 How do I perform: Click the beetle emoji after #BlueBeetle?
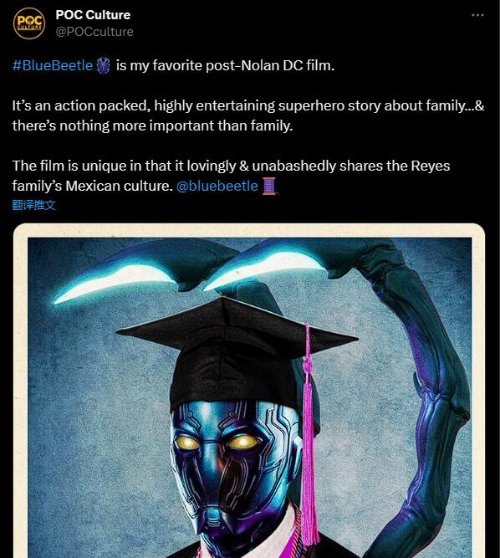(104, 66)
